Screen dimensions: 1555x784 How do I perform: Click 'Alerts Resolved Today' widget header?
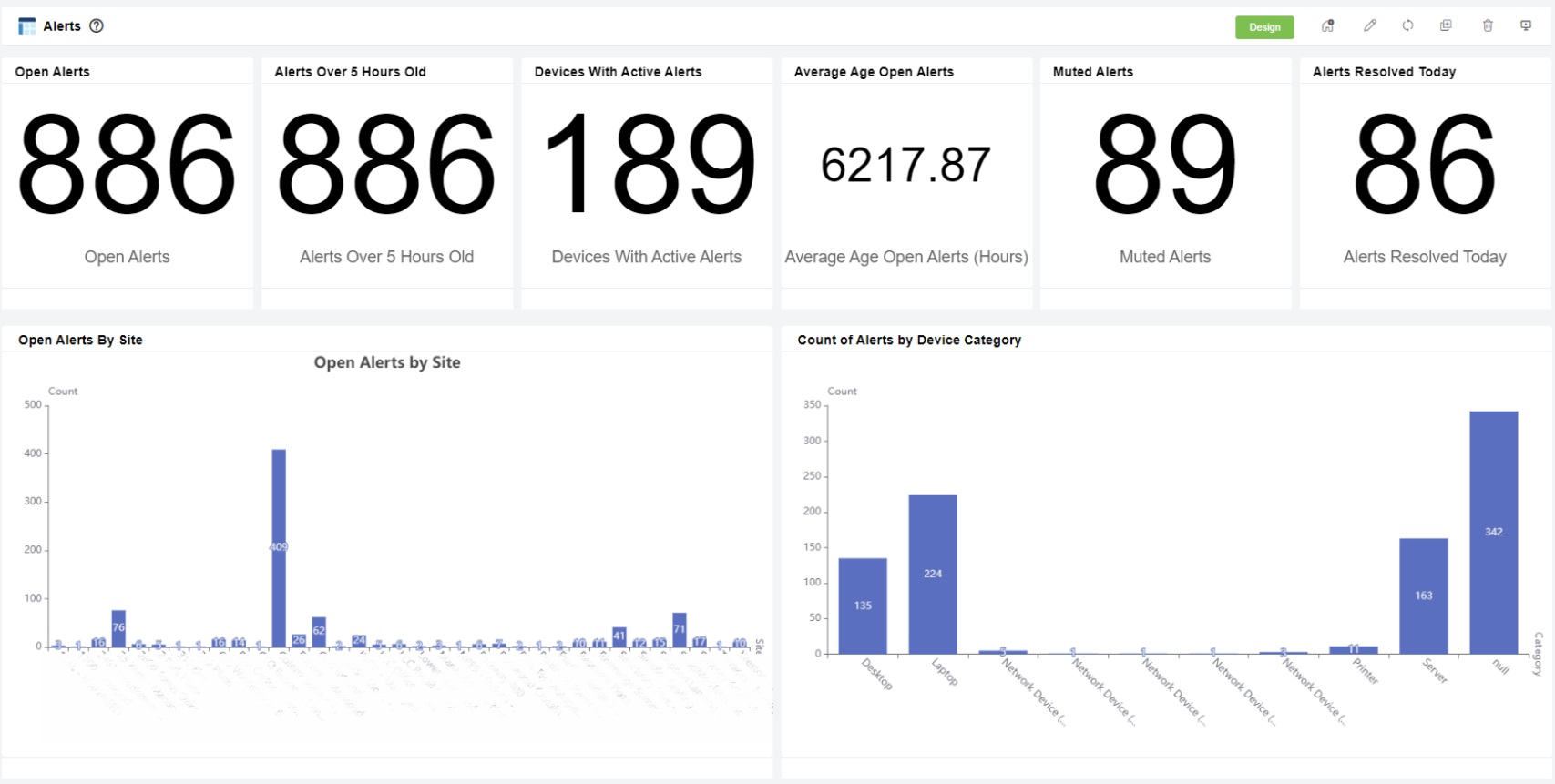[x=1384, y=72]
